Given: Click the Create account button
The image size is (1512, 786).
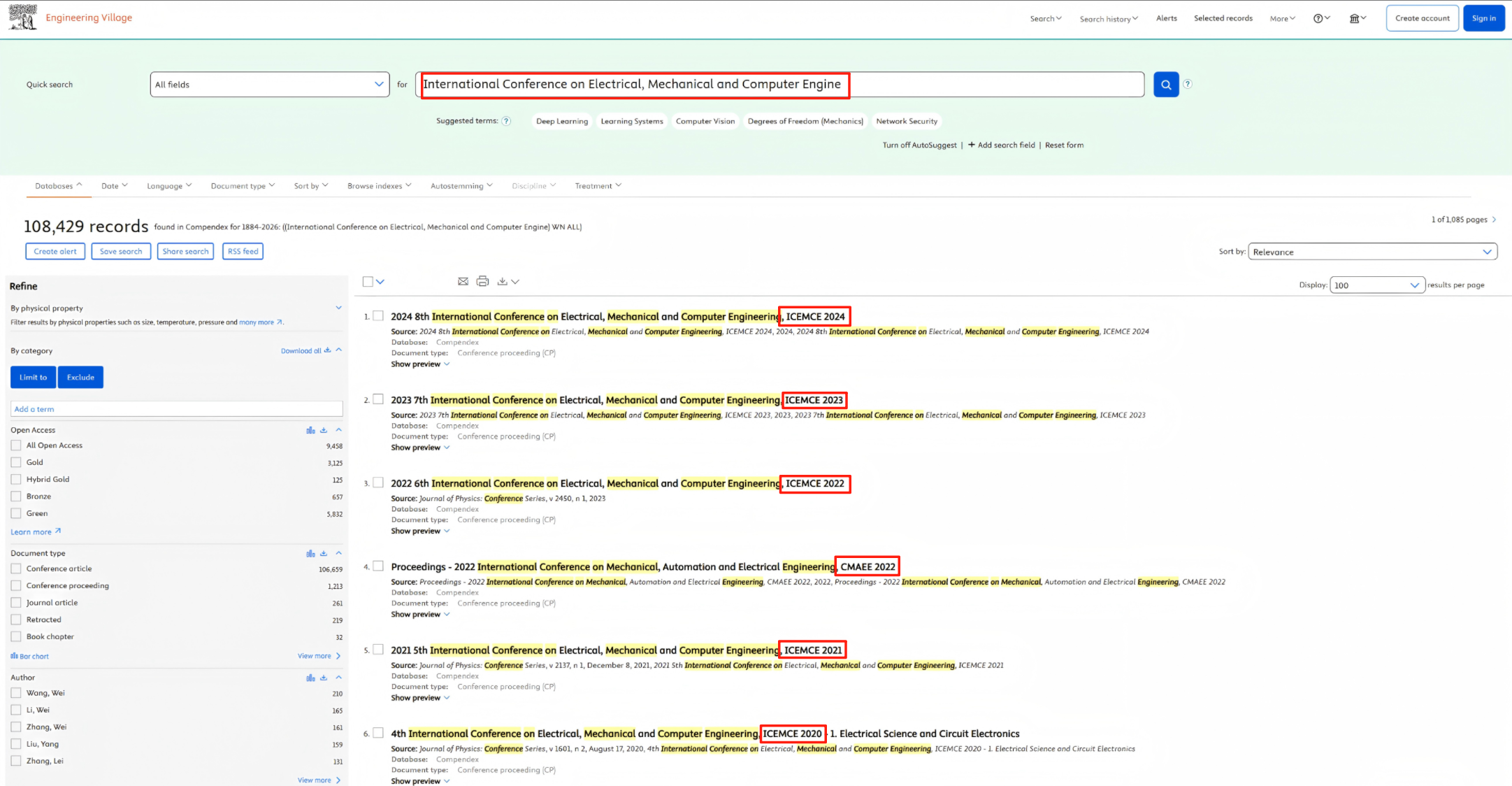Looking at the screenshot, I should (x=1423, y=18).
